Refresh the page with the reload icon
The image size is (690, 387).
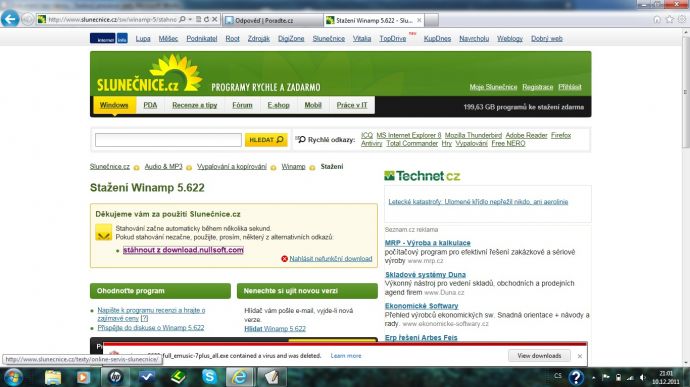(x=206, y=19)
